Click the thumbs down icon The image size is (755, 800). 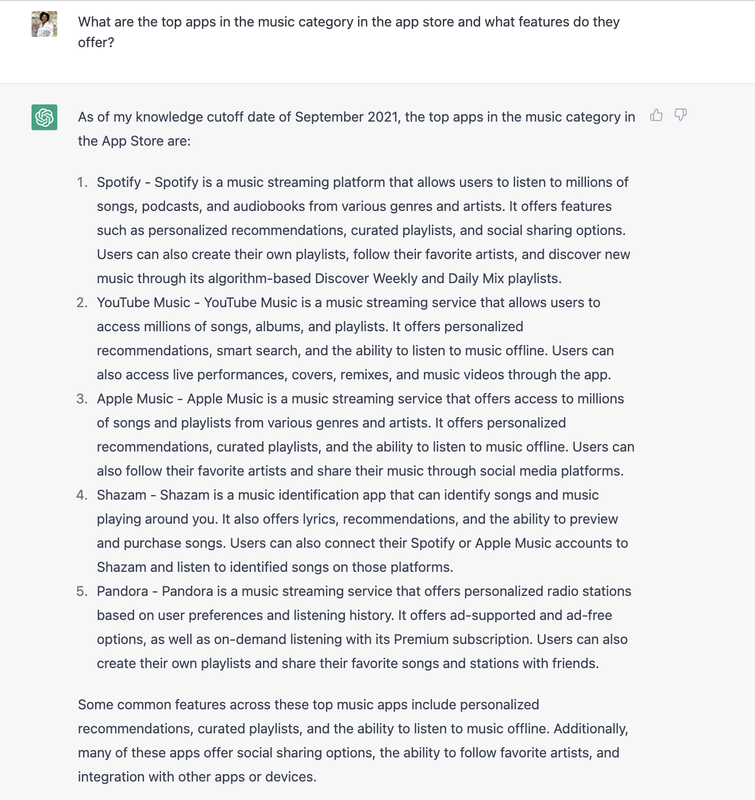click(x=681, y=115)
